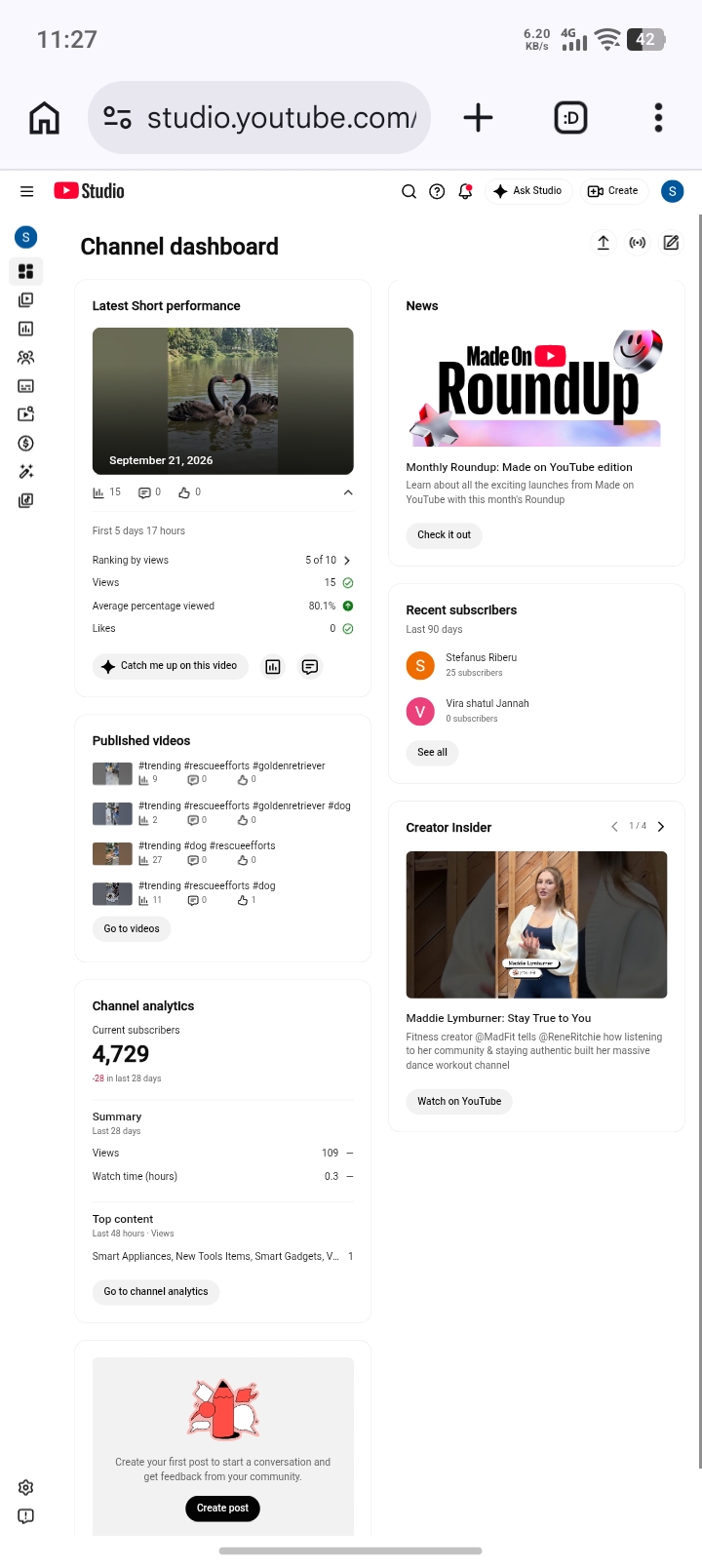702x1568 pixels.
Task: Click the 'Average percentage viewed' row
Action: tap(223, 607)
